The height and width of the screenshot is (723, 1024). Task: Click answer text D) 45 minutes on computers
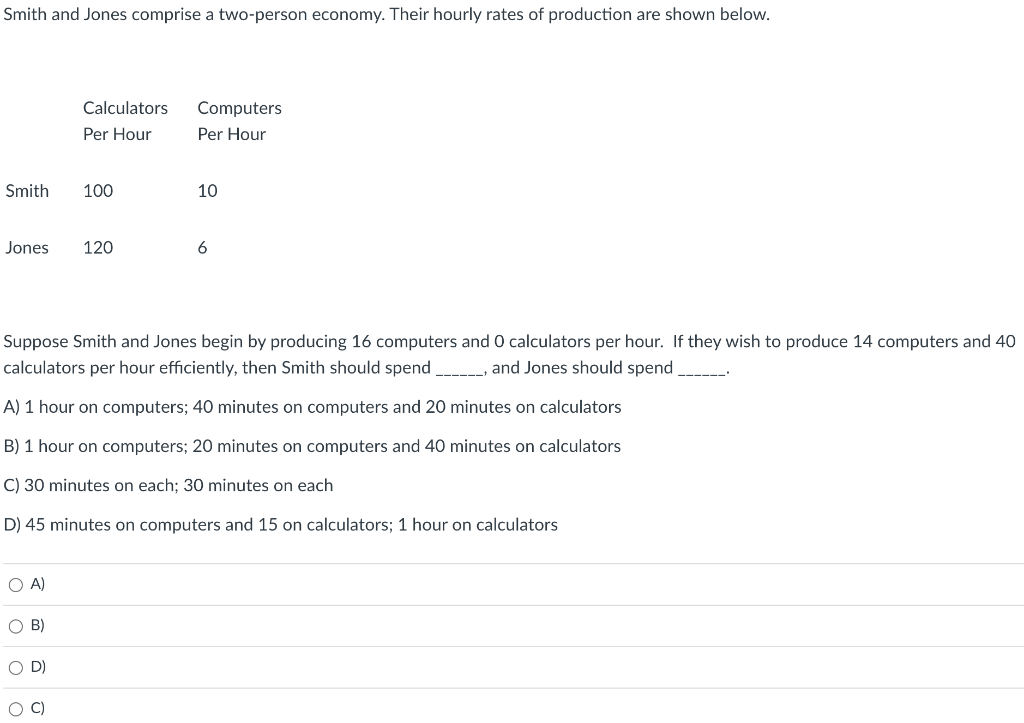click(281, 524)
